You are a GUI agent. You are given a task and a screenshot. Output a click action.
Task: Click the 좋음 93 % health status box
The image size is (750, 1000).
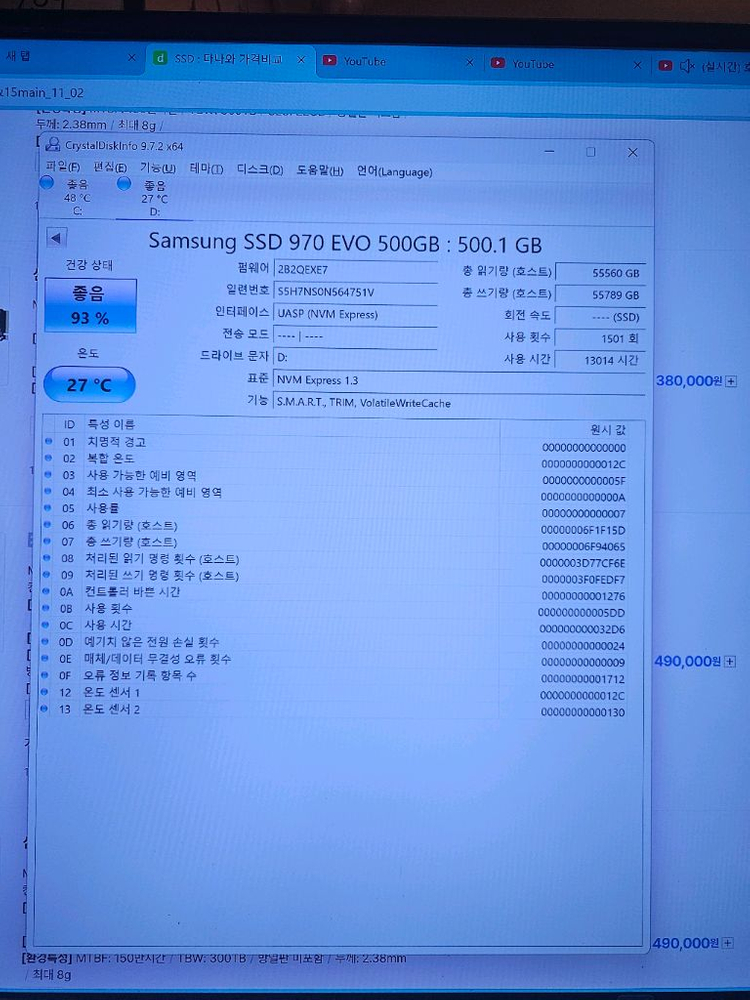click(x=90, y=305)
